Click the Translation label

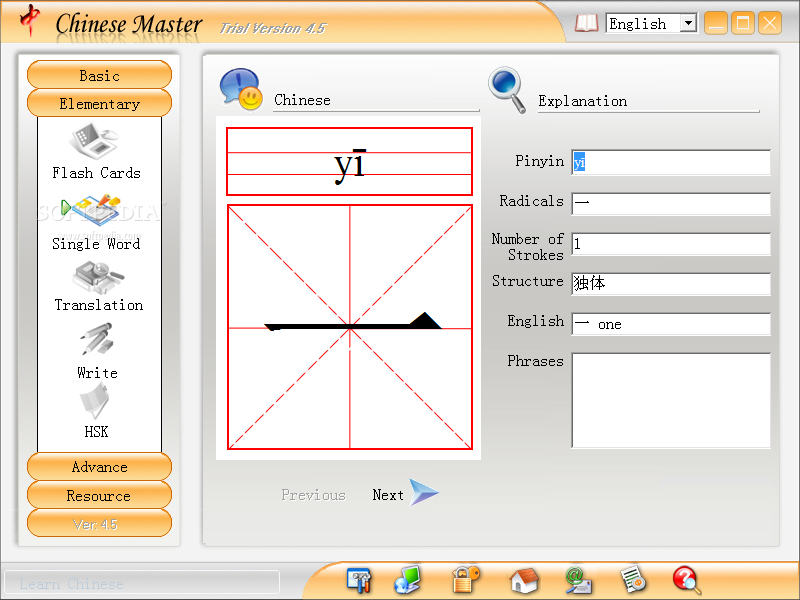click(x=98, y=305)
